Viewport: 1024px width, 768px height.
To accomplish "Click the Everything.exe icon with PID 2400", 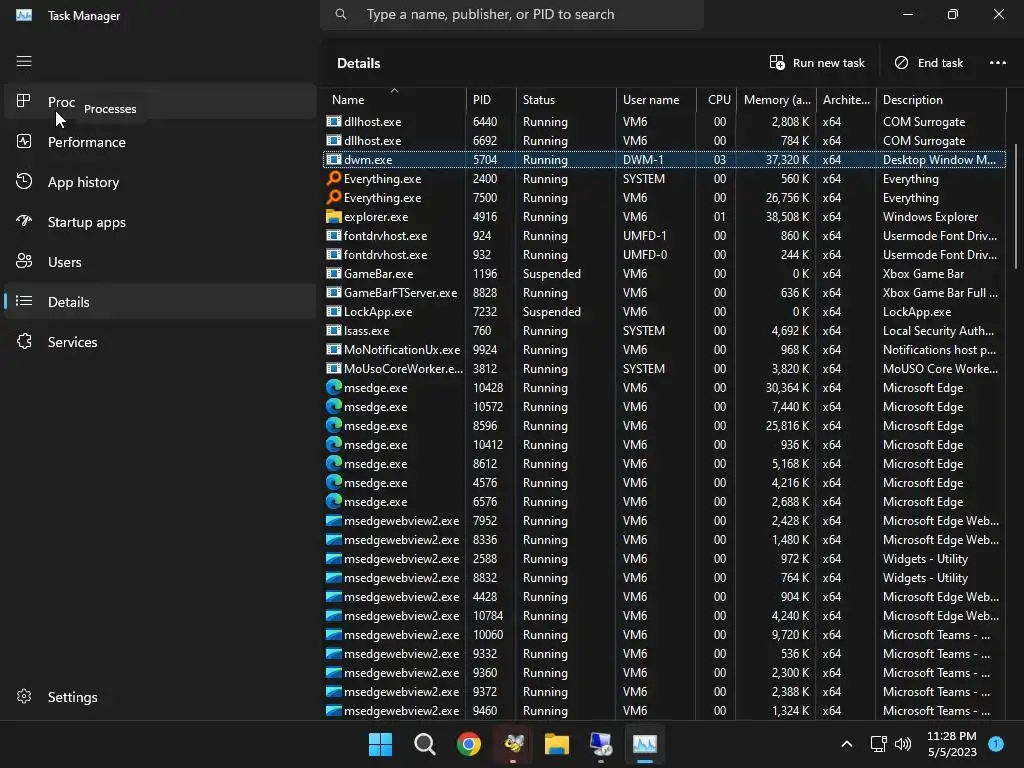I will pos(334,178).
